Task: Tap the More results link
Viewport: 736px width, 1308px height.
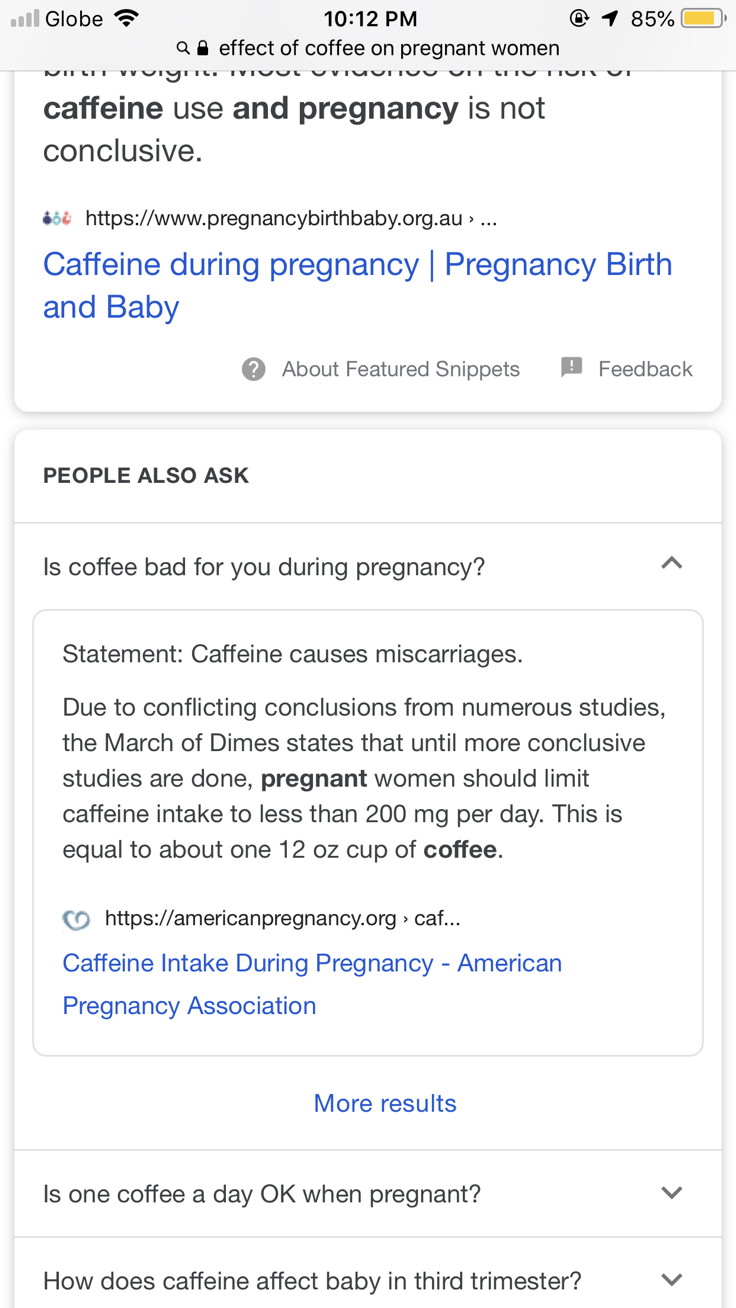Action: [x=385, y=1103]
